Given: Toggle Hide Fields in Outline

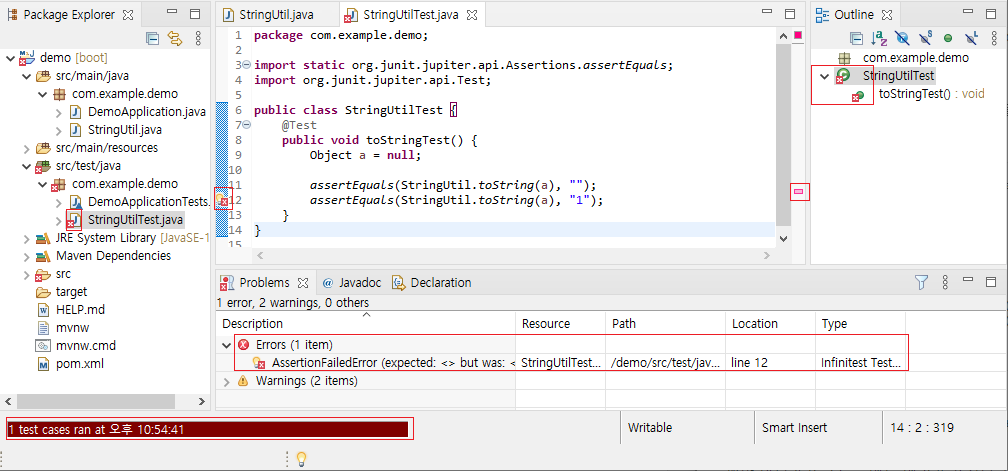Looking at the screenshot, I should click(x=902, y=39).
